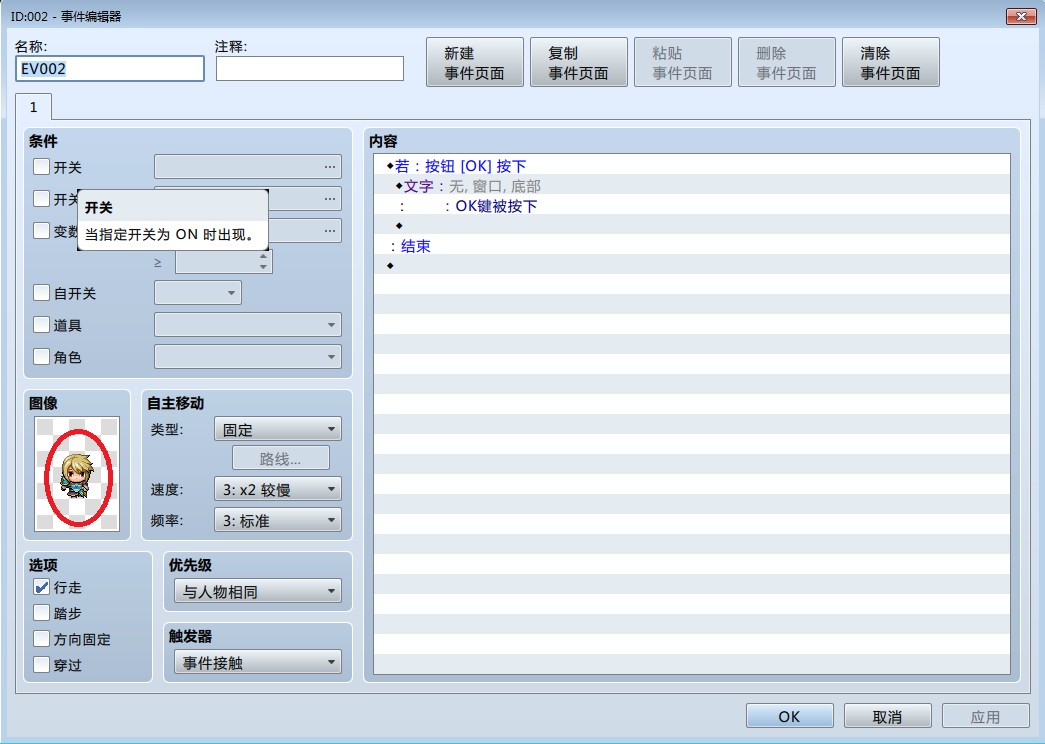Enable the 道具 condition checkbox
The height and width of the screenshot is (744, 1045).
(x=41, y=325)
